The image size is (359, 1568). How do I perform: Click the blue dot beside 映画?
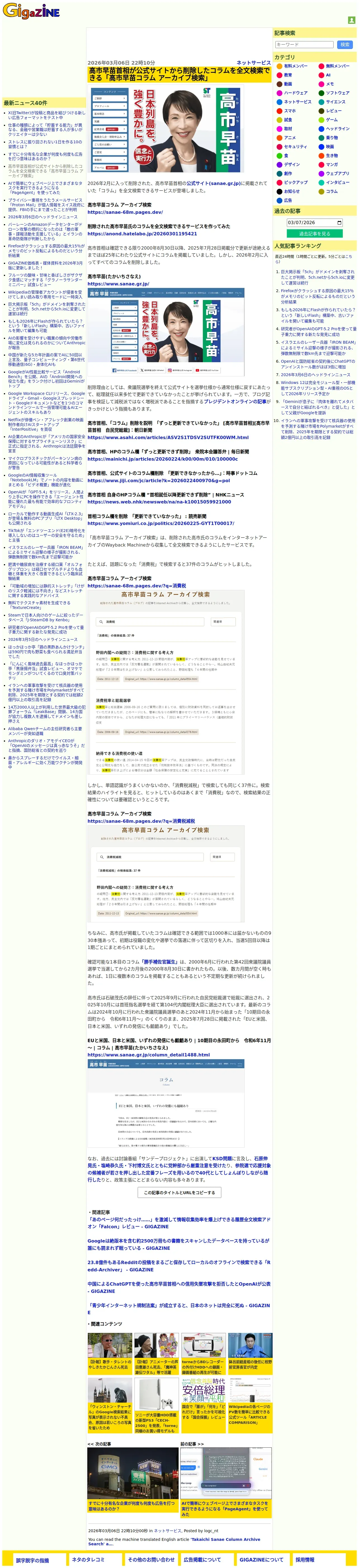(x=321, y=147)
